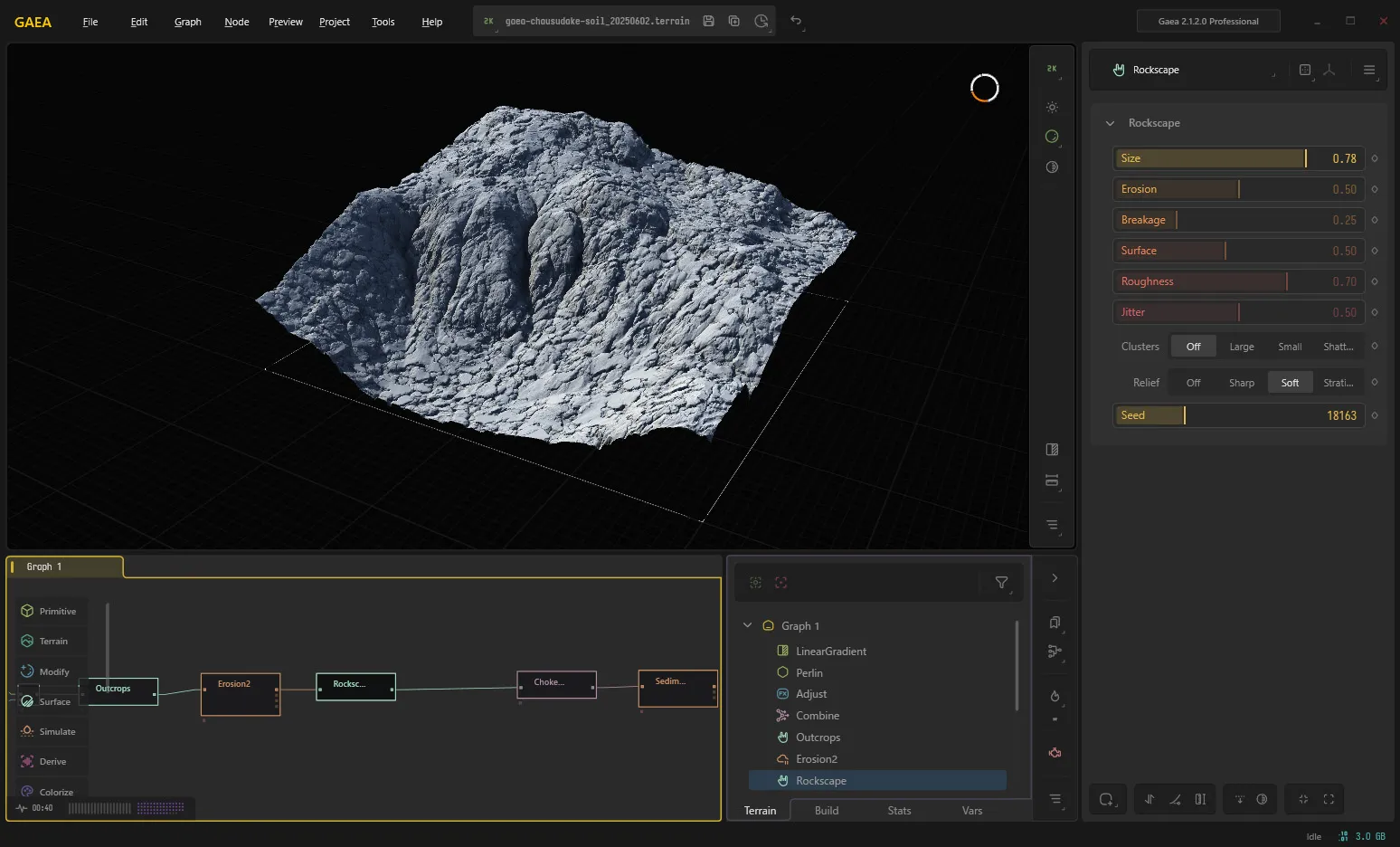Click the filter funnel icon in node list

coord(1001,583)
